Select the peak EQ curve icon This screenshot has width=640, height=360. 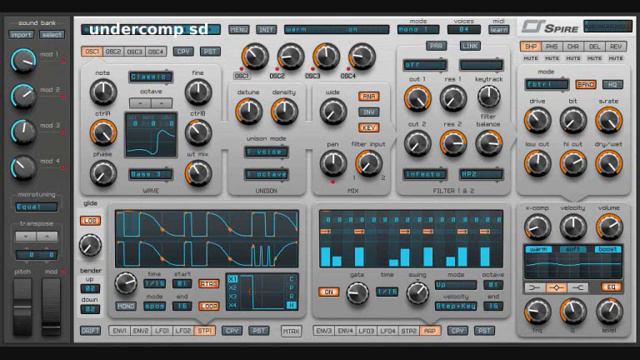556,288
